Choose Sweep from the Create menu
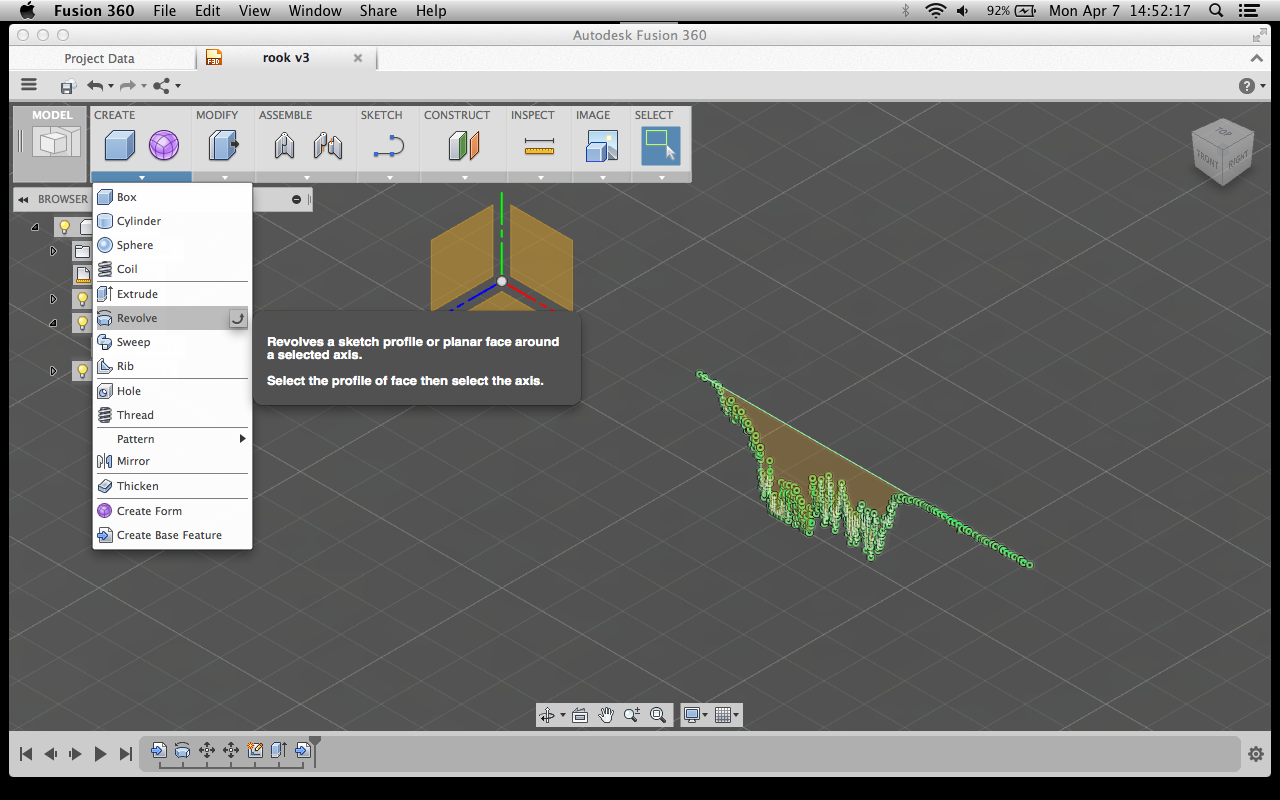1280x800 pixels. tap(172, 342)
